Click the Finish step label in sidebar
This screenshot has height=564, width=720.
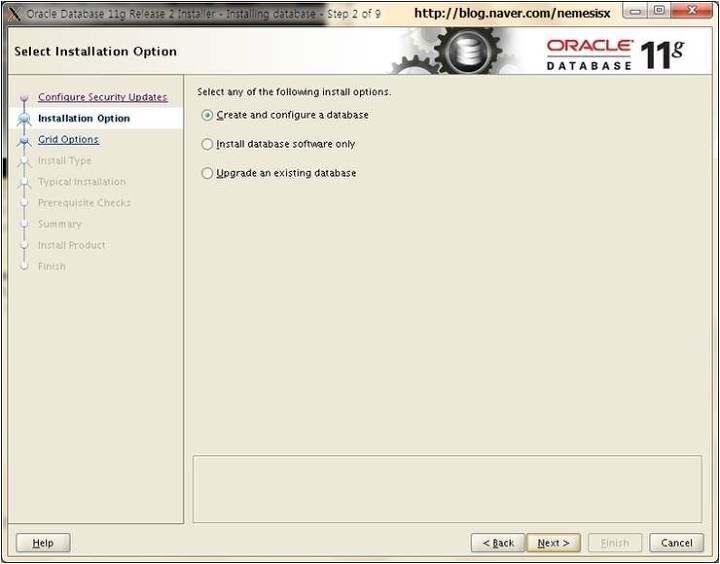tap(51, 266)
